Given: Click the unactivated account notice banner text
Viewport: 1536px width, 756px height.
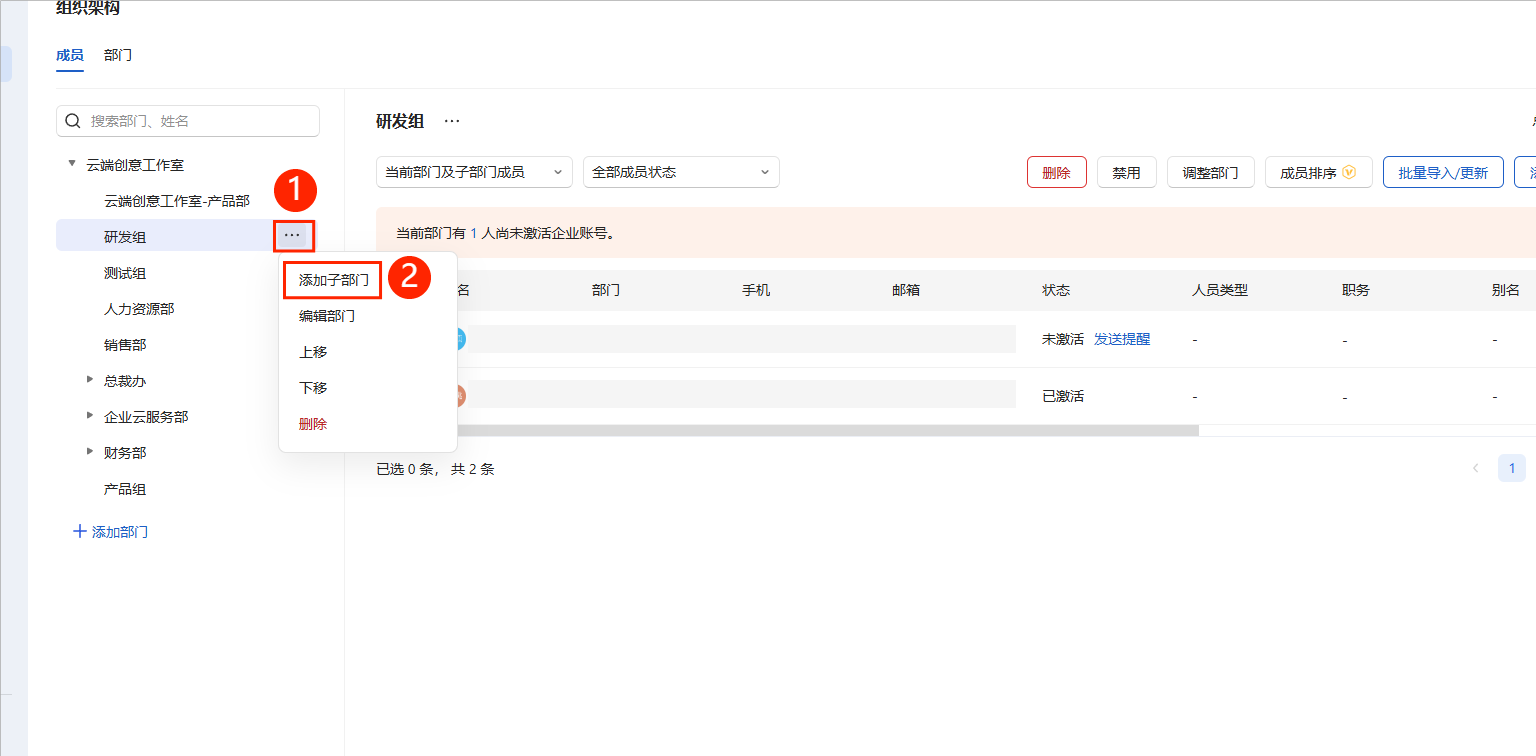Looking at the screenshot, I should 505,233.
